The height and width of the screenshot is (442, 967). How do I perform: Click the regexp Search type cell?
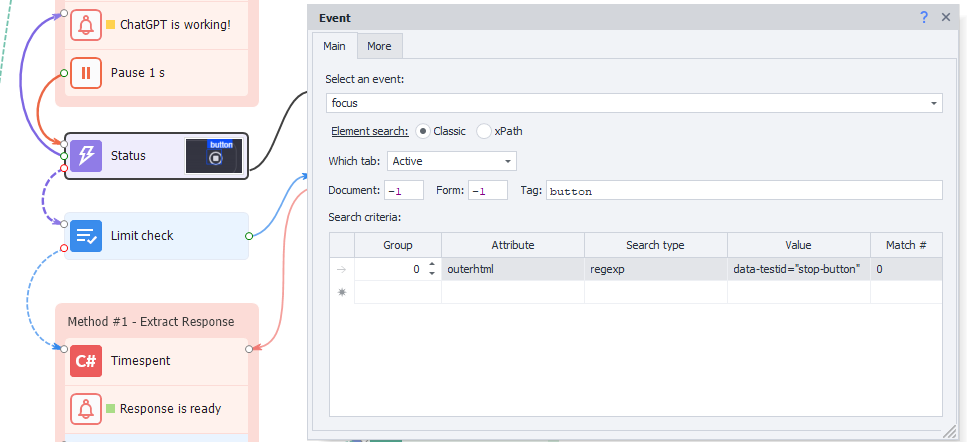(x=655, y=269)
